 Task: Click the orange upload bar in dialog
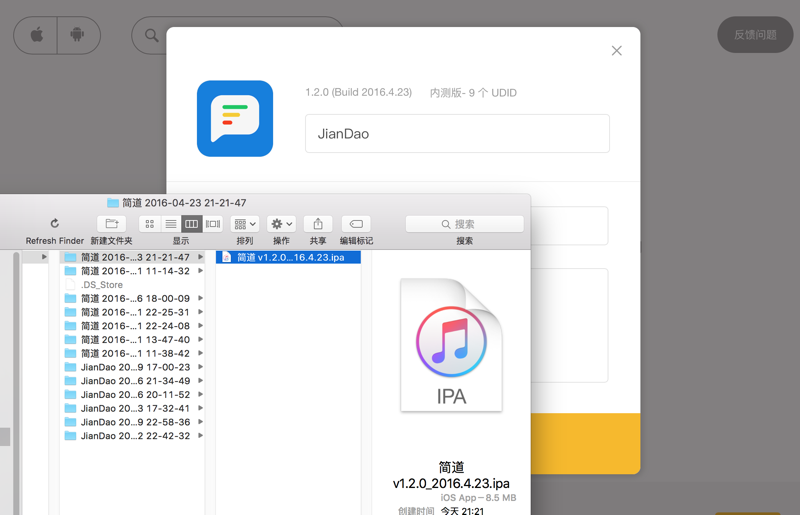click(585, 444)
